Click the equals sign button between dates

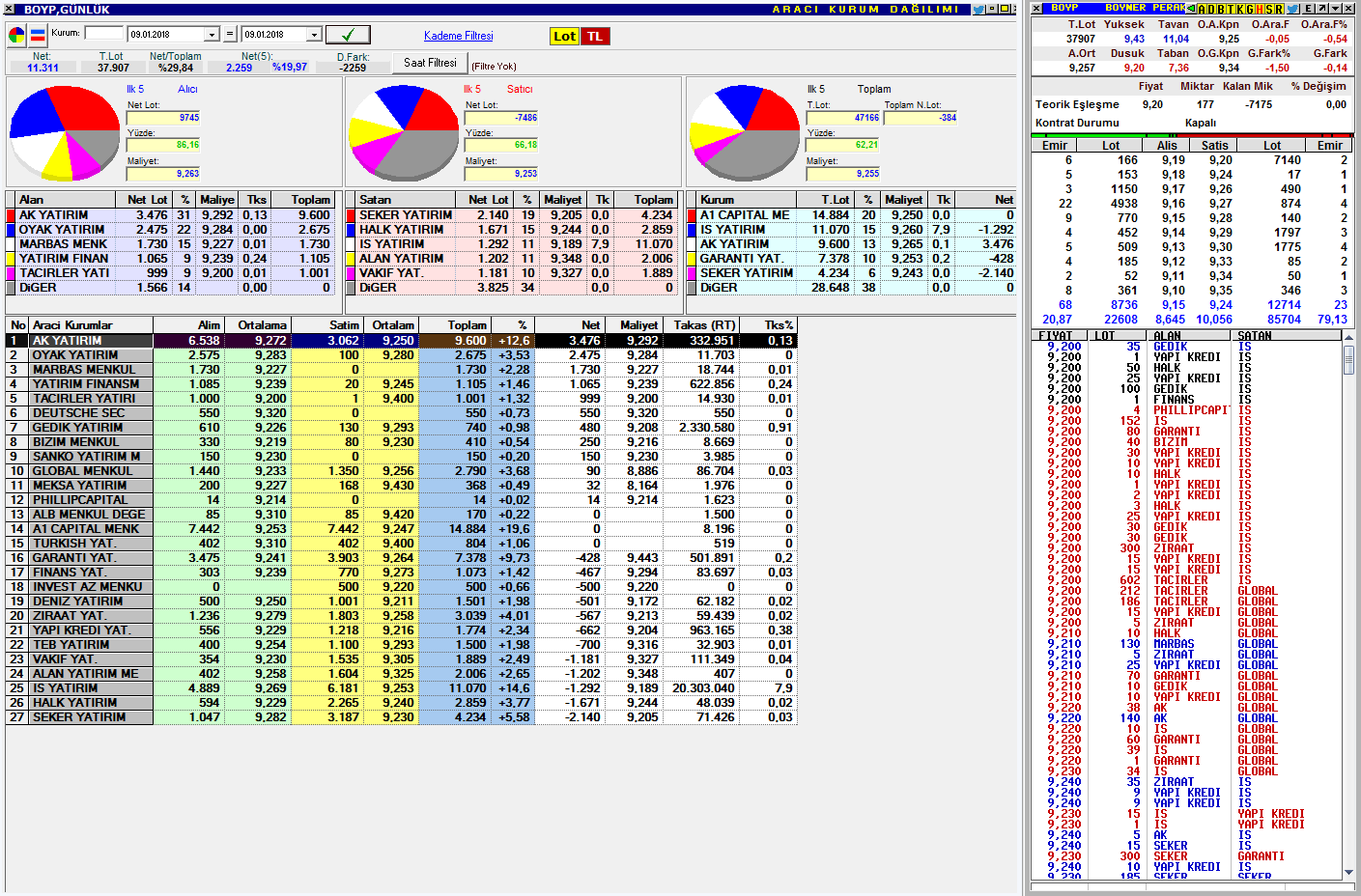click(x=230, y=35)
